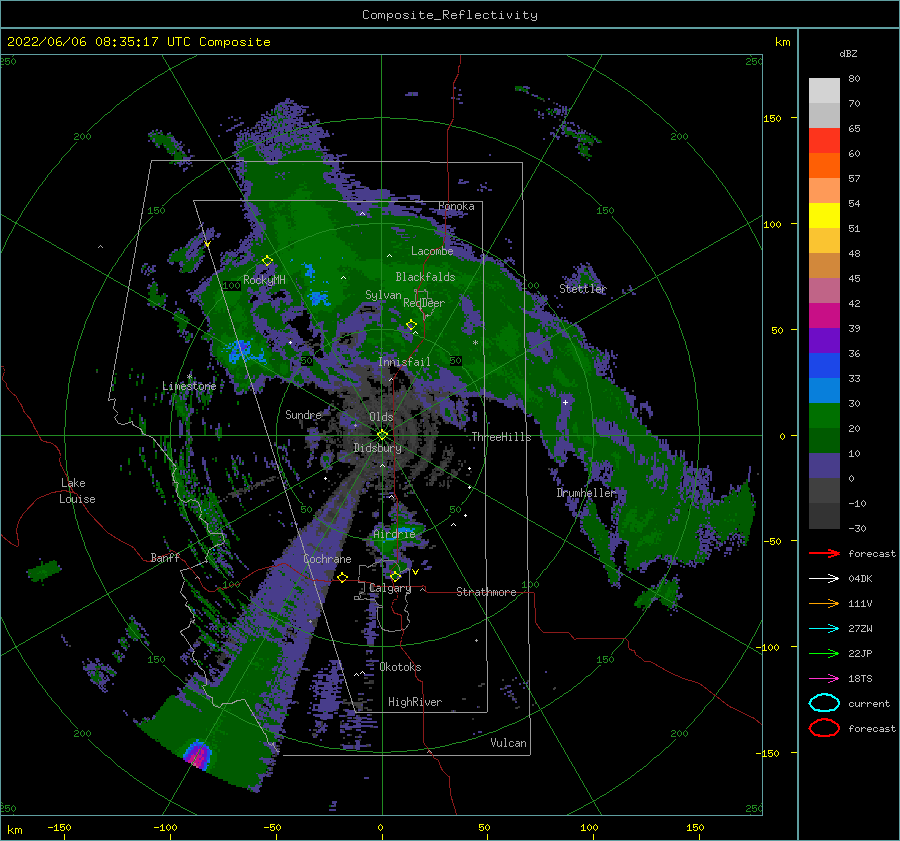This screenshot has height=841, width=900.
Task: Click the white plus marker east of ThreeHills
Action: tap(565, 402)
